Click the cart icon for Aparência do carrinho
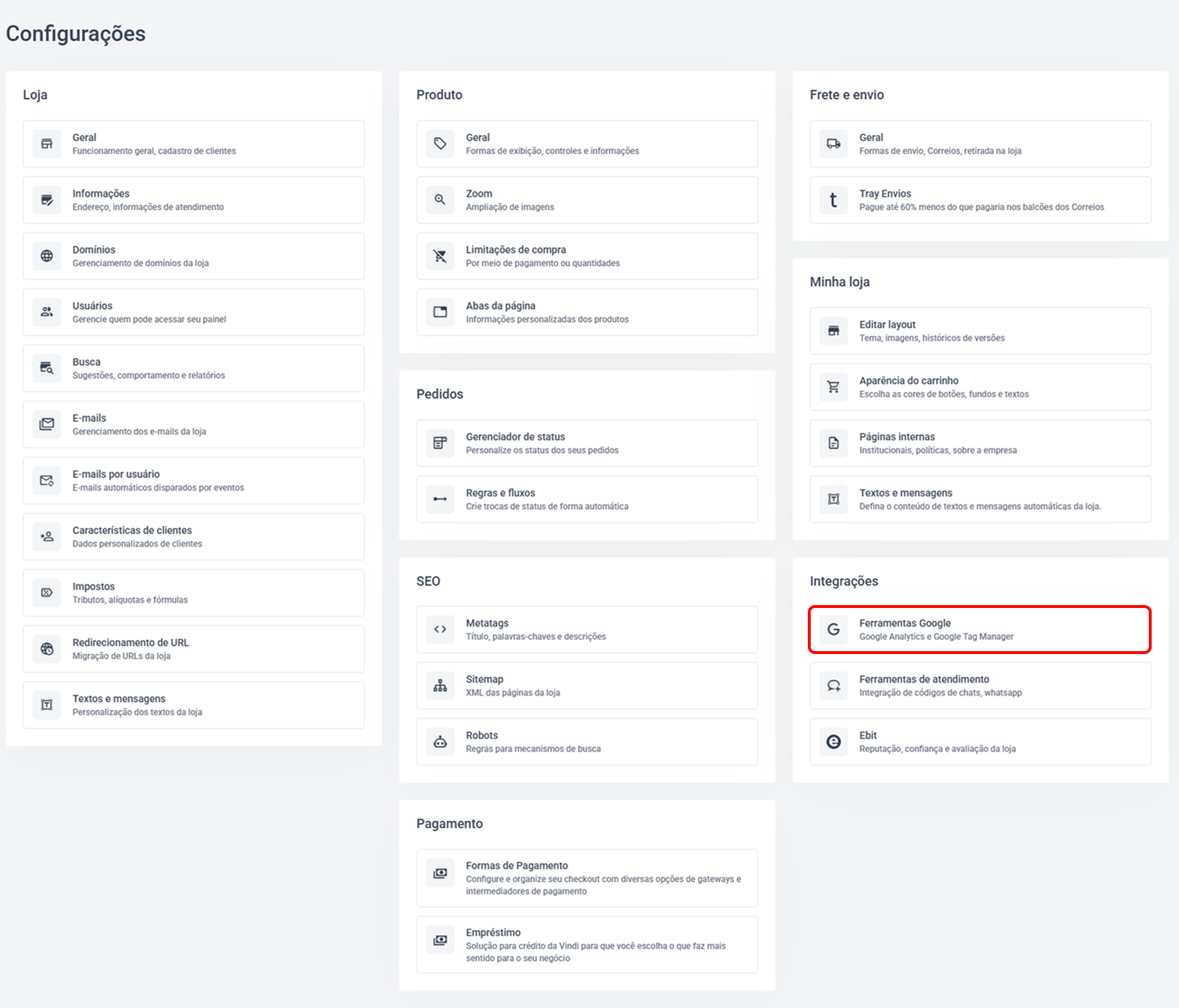1179x1008 pixels. 834,387
